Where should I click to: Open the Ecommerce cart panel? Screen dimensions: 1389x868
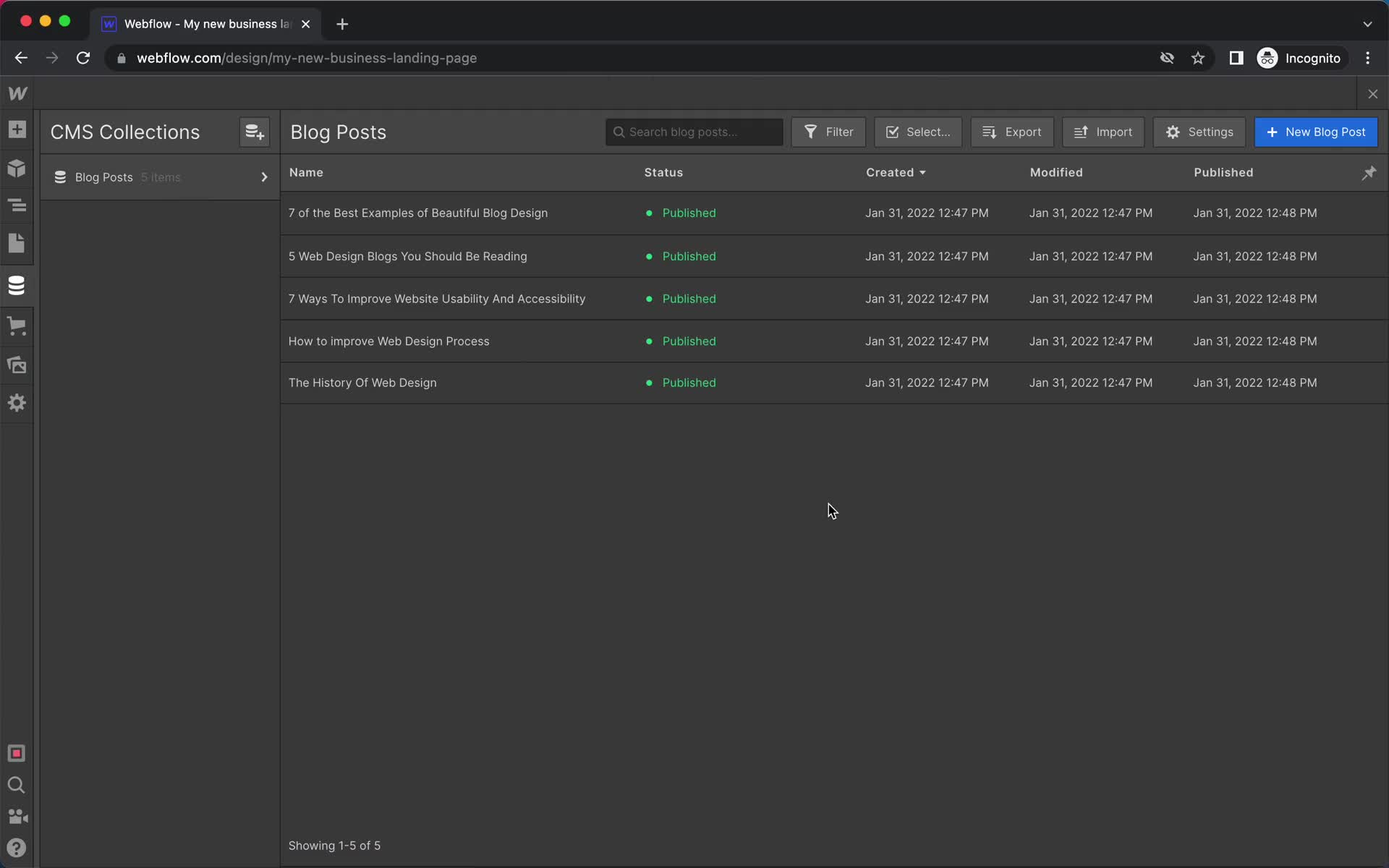17,325
